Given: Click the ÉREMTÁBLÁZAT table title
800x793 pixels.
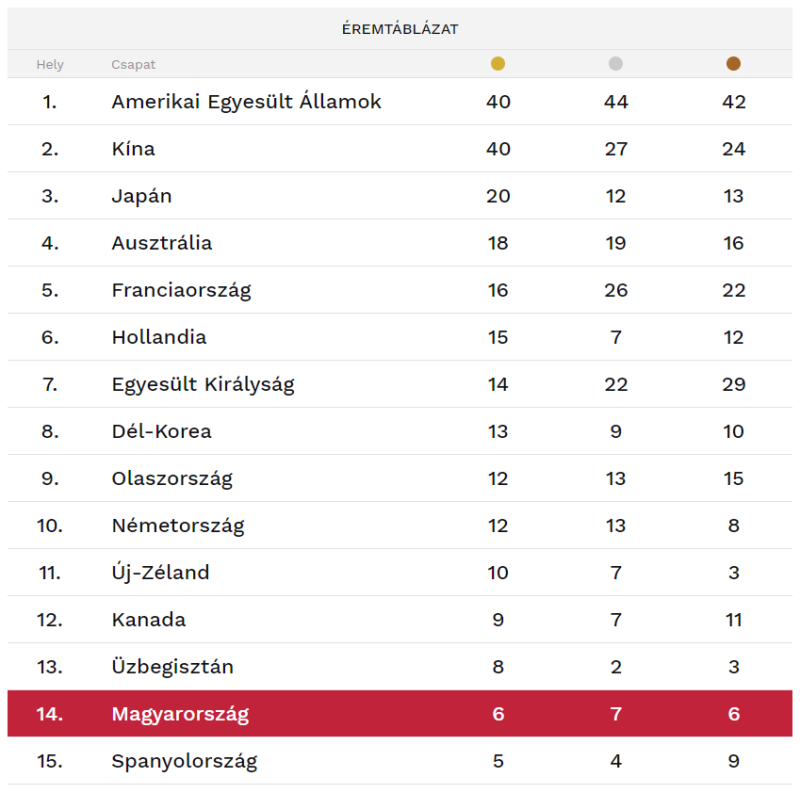Looking at the screenshot, I should tap(400, 29).
